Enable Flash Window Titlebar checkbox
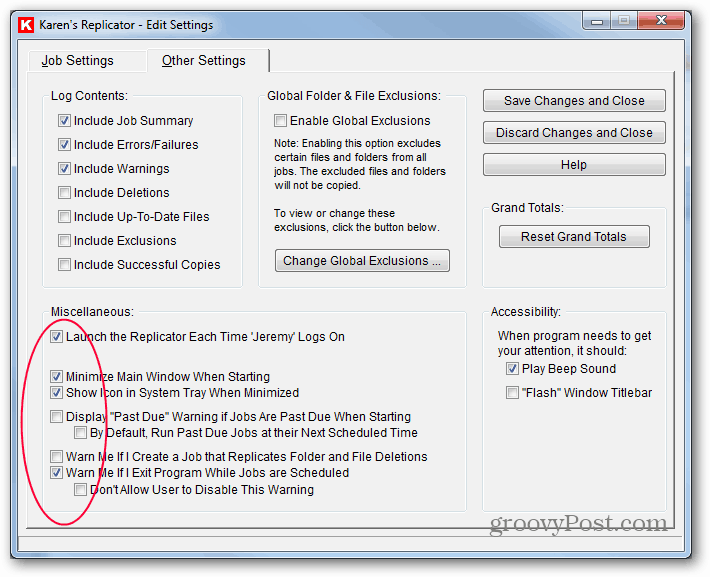Screen dimensions: 710x577 [512, 393]
